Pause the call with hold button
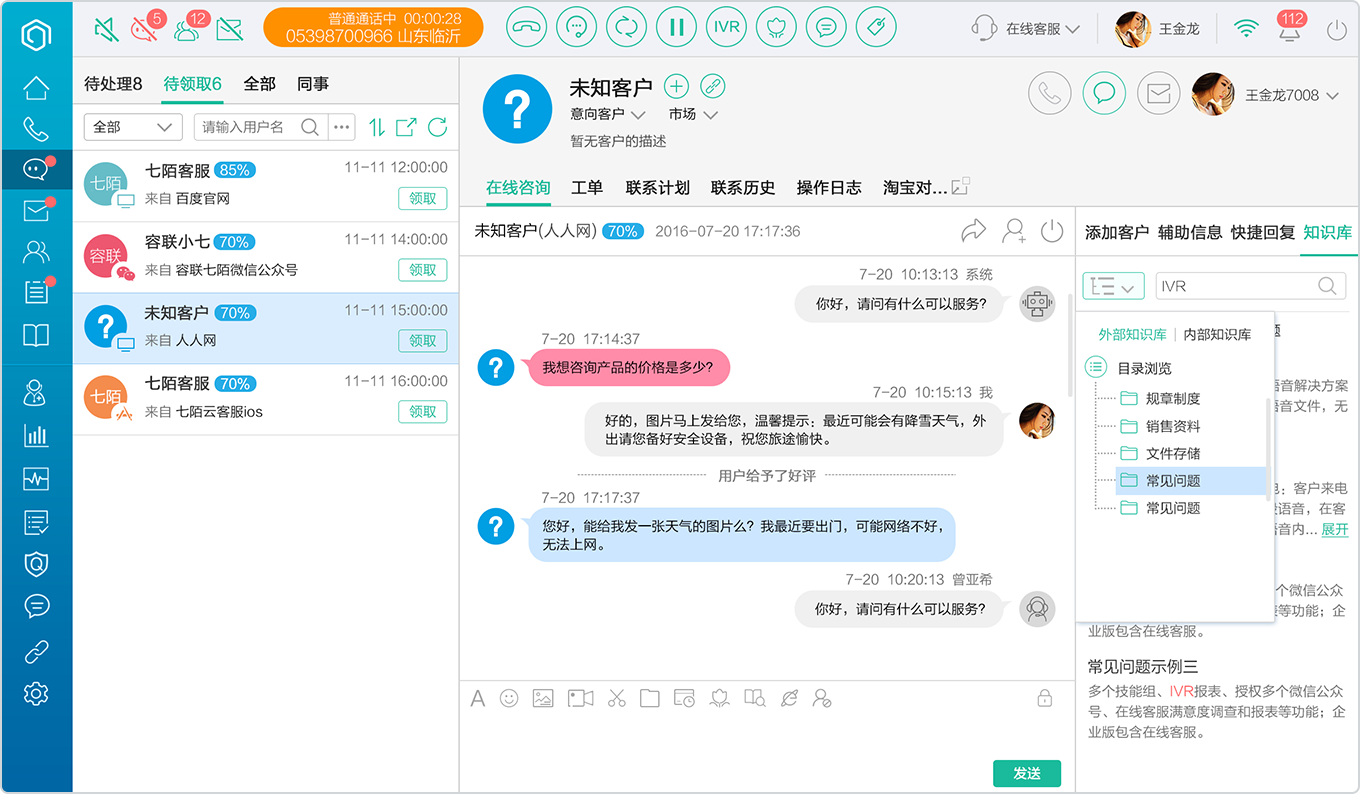This screenshot has width=1360, height=794. [x=676, y=28]
